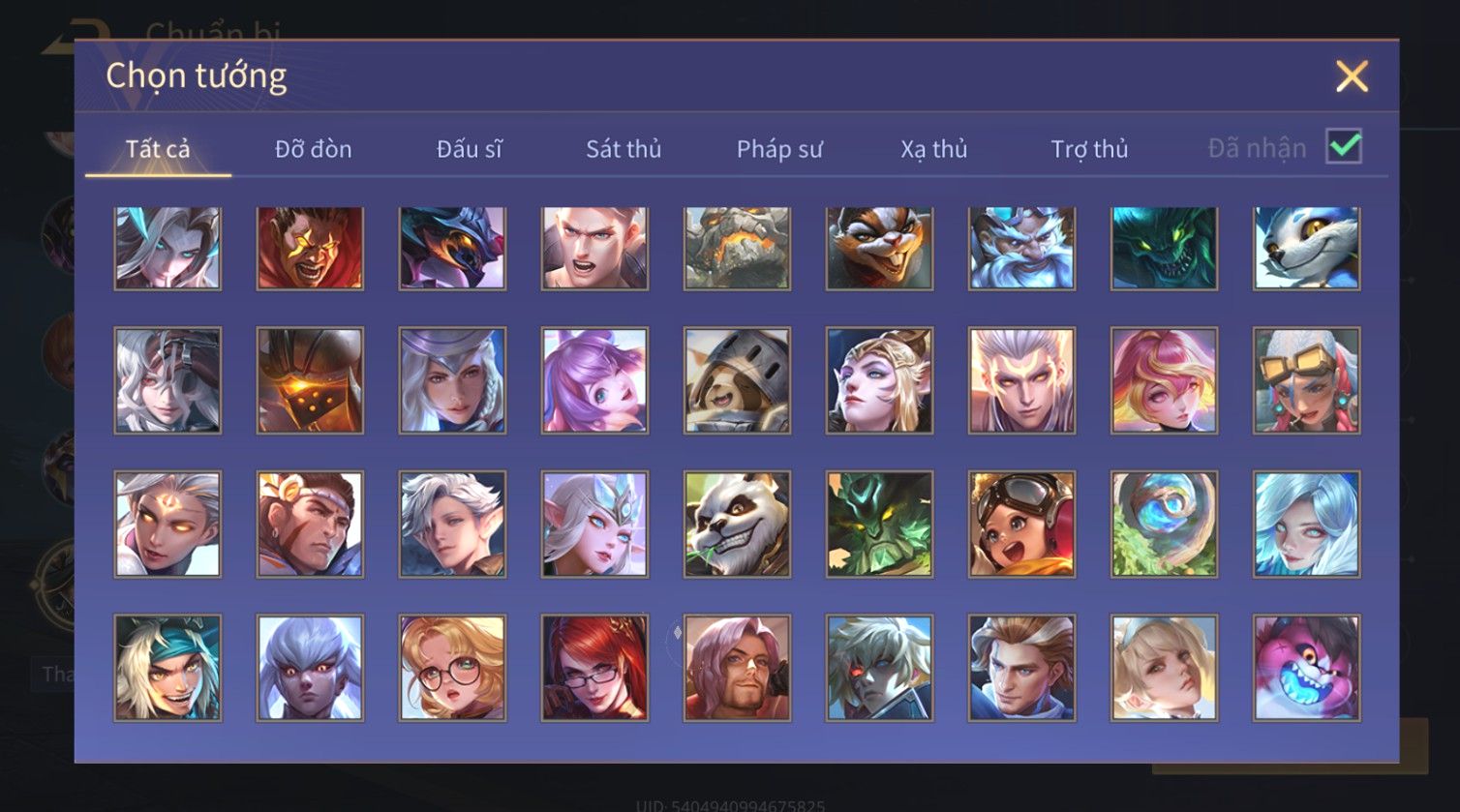Select the panda hero eating bamboo

click(737, 525)
